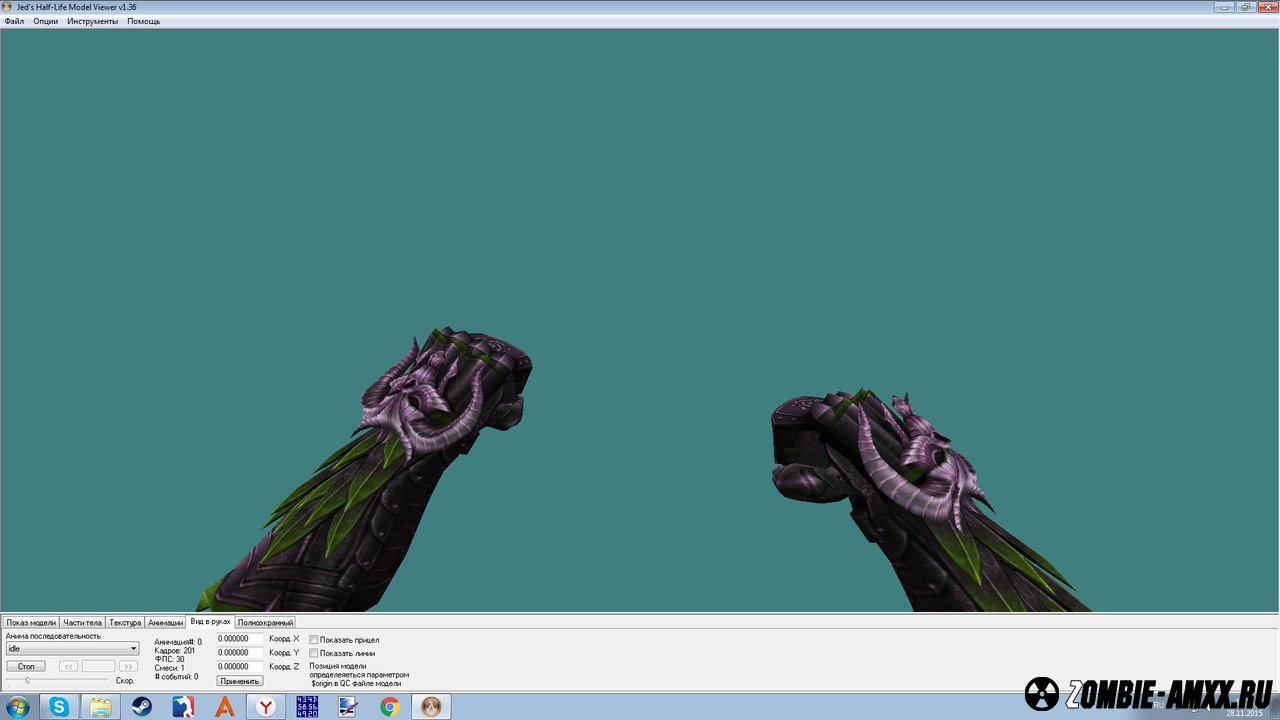The height and width of the screenshot is (720, 1280).
Task: Open the Опции menu
Action: 45,21
